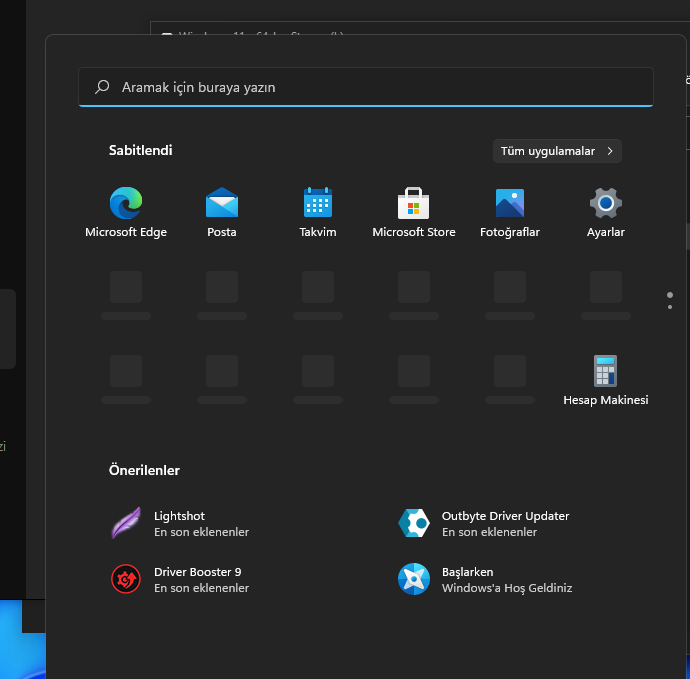Select the first pinned page dot
Viewport: 690px width, 679px height.
tap(670, 295)
